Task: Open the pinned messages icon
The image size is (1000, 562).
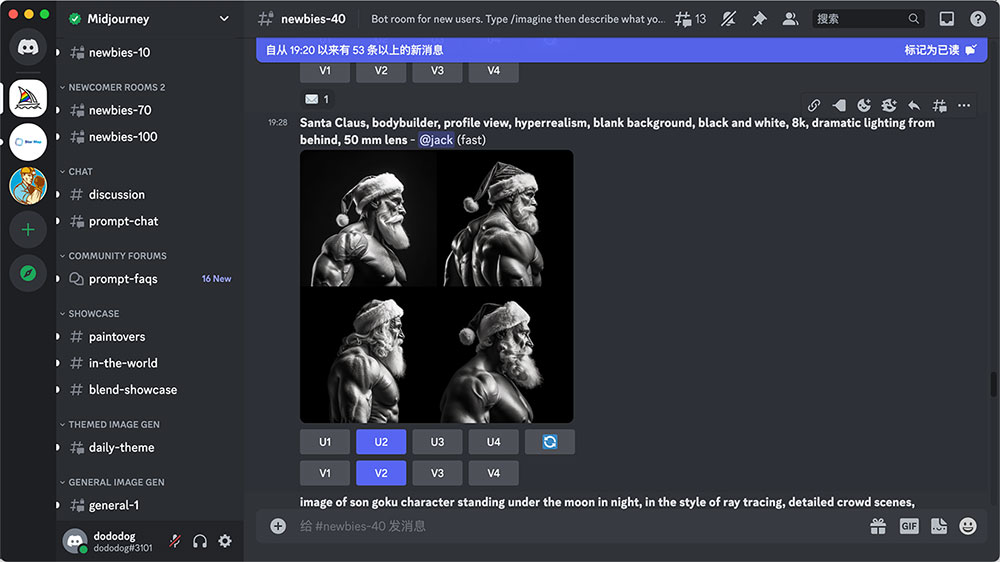Action: click(x=759, y=19)
